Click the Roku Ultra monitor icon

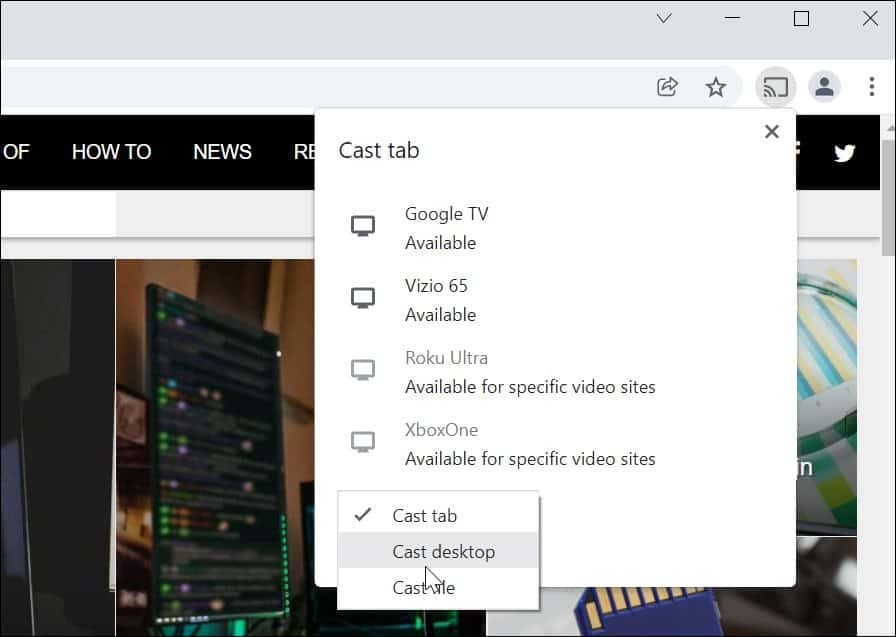pyautogui.click(x=363, y=370)
